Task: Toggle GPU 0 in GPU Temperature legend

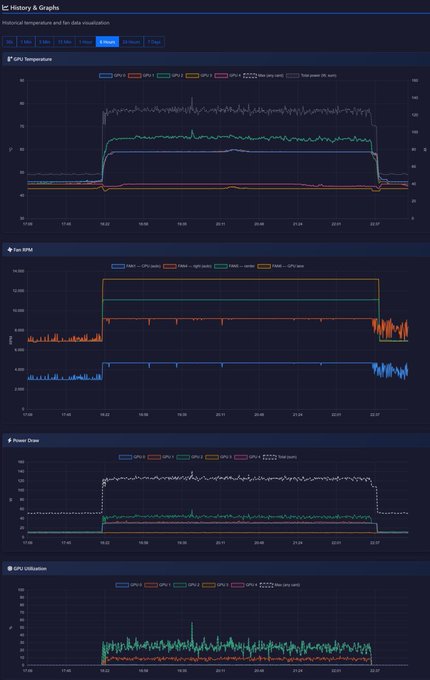Action: pos(112,75)
